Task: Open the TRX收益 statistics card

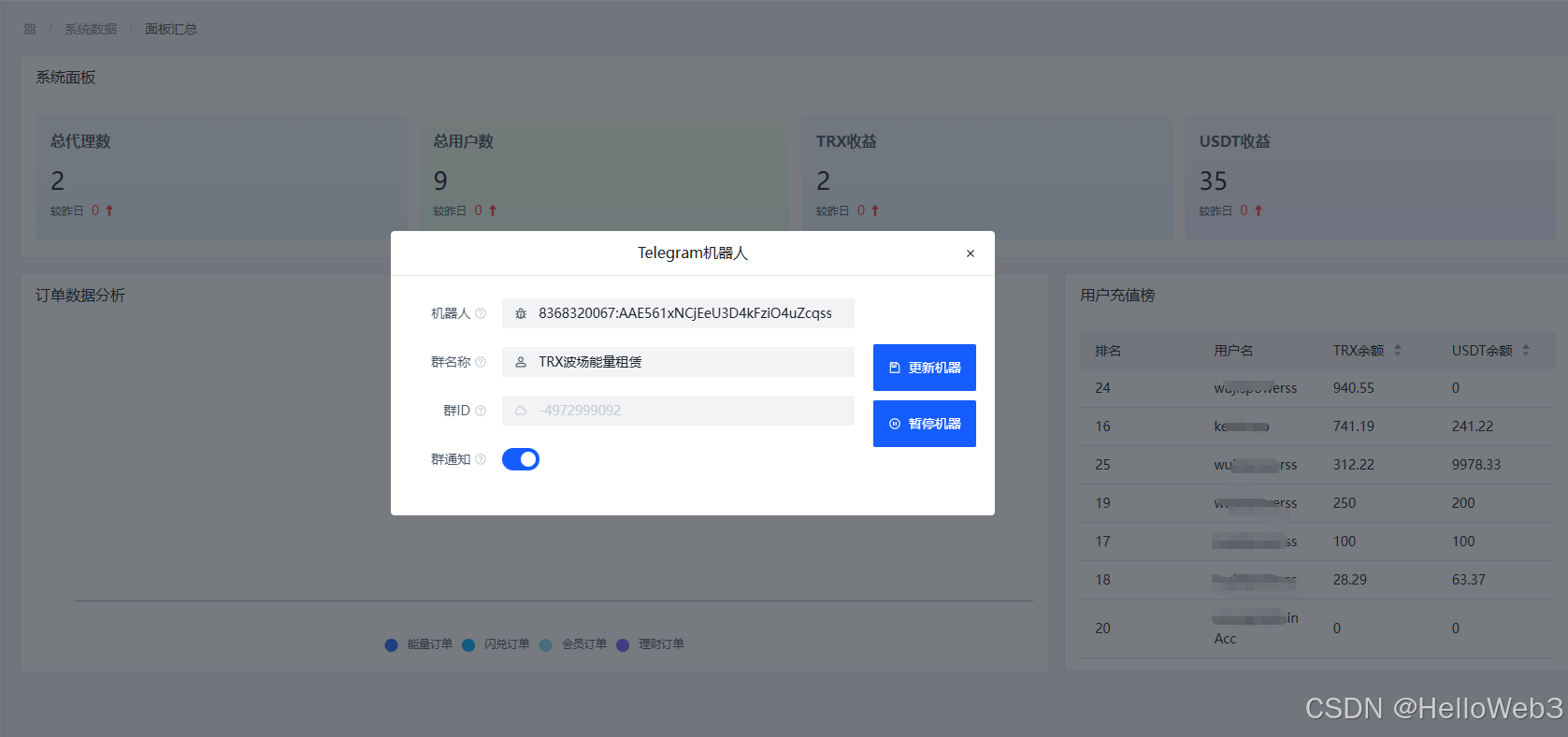Action: [987, 177]
